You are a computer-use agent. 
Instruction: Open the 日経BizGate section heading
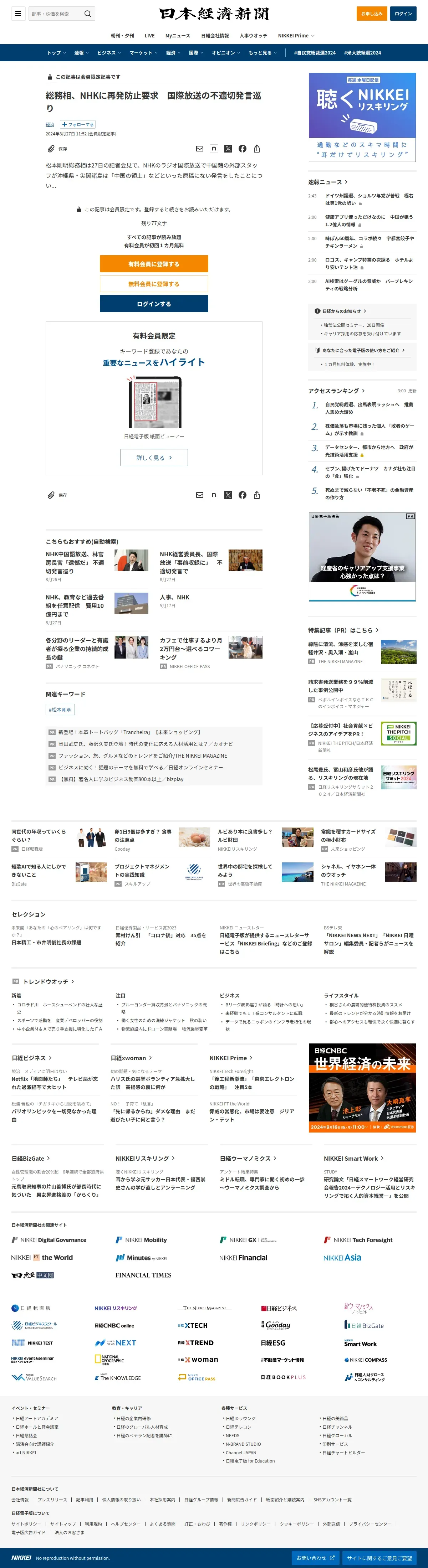(x=30, y=1158)
